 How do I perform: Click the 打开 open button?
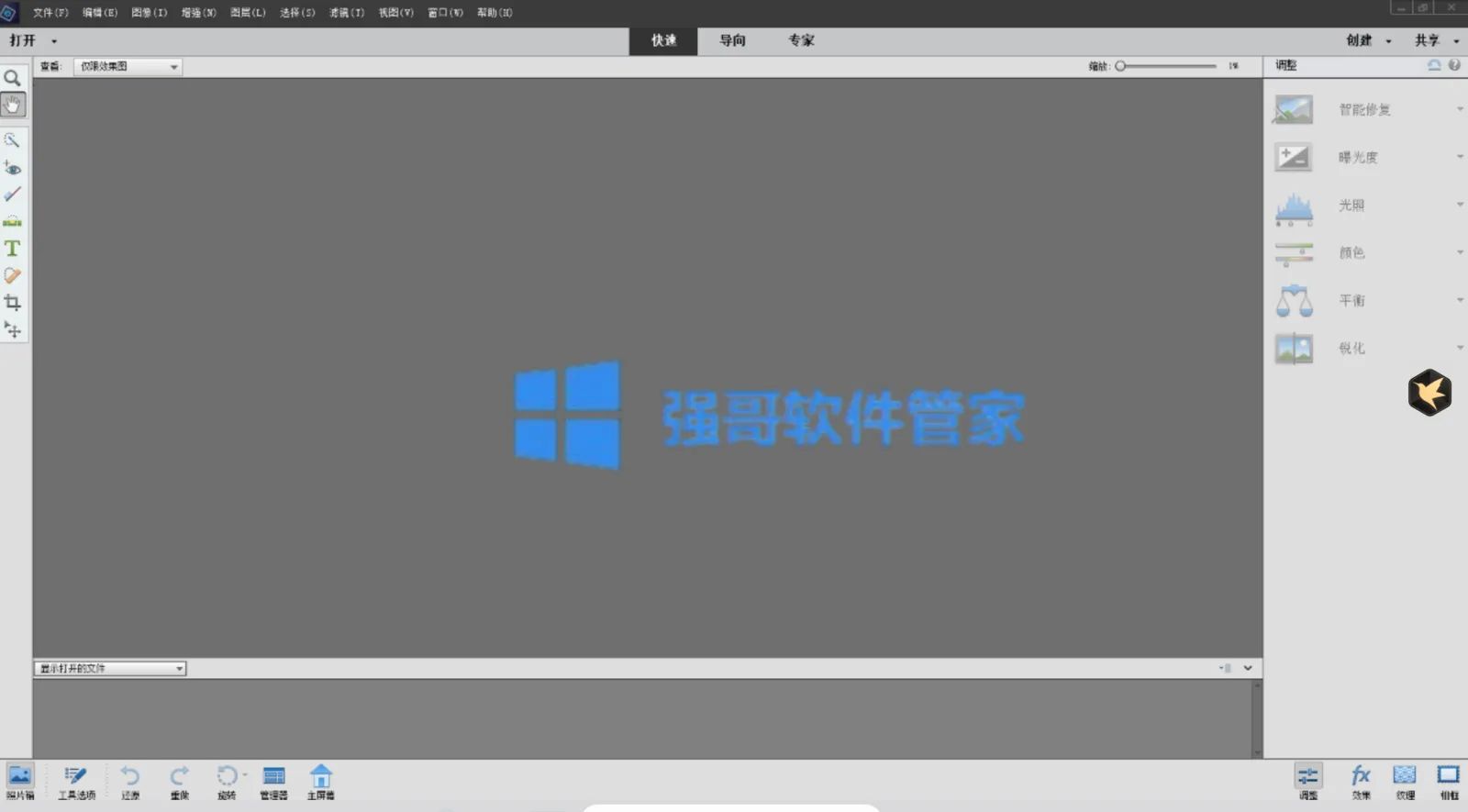[x=22, y=40]
